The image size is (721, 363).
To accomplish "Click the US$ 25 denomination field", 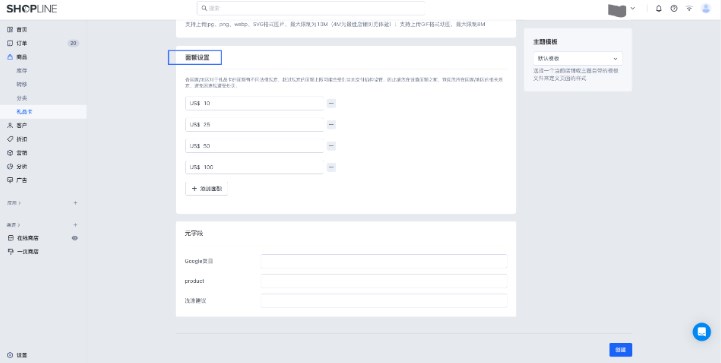I will tap(254, 125).
